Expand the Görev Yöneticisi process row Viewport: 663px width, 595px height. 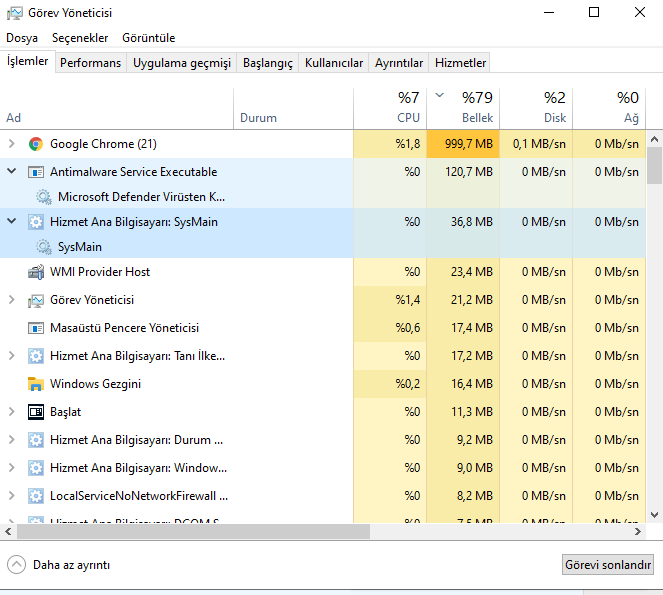[x=11, y=300]
